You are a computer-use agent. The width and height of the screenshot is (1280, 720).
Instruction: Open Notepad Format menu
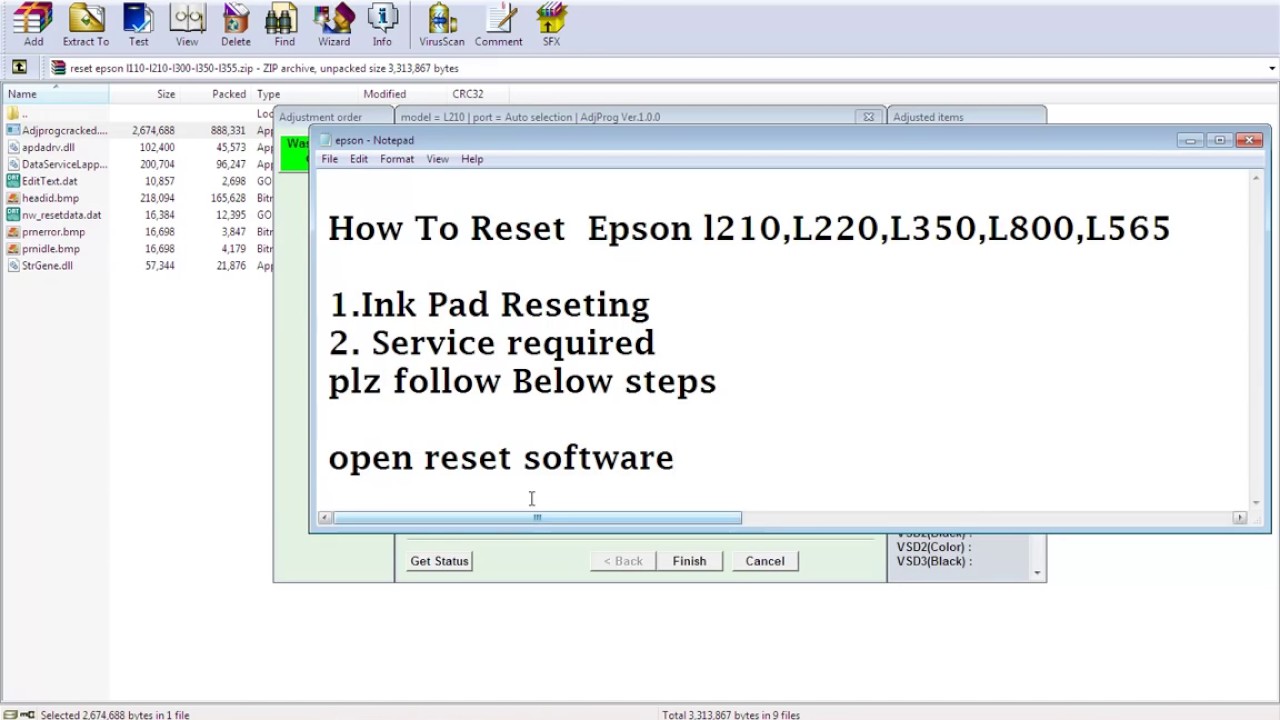point(397,159)
